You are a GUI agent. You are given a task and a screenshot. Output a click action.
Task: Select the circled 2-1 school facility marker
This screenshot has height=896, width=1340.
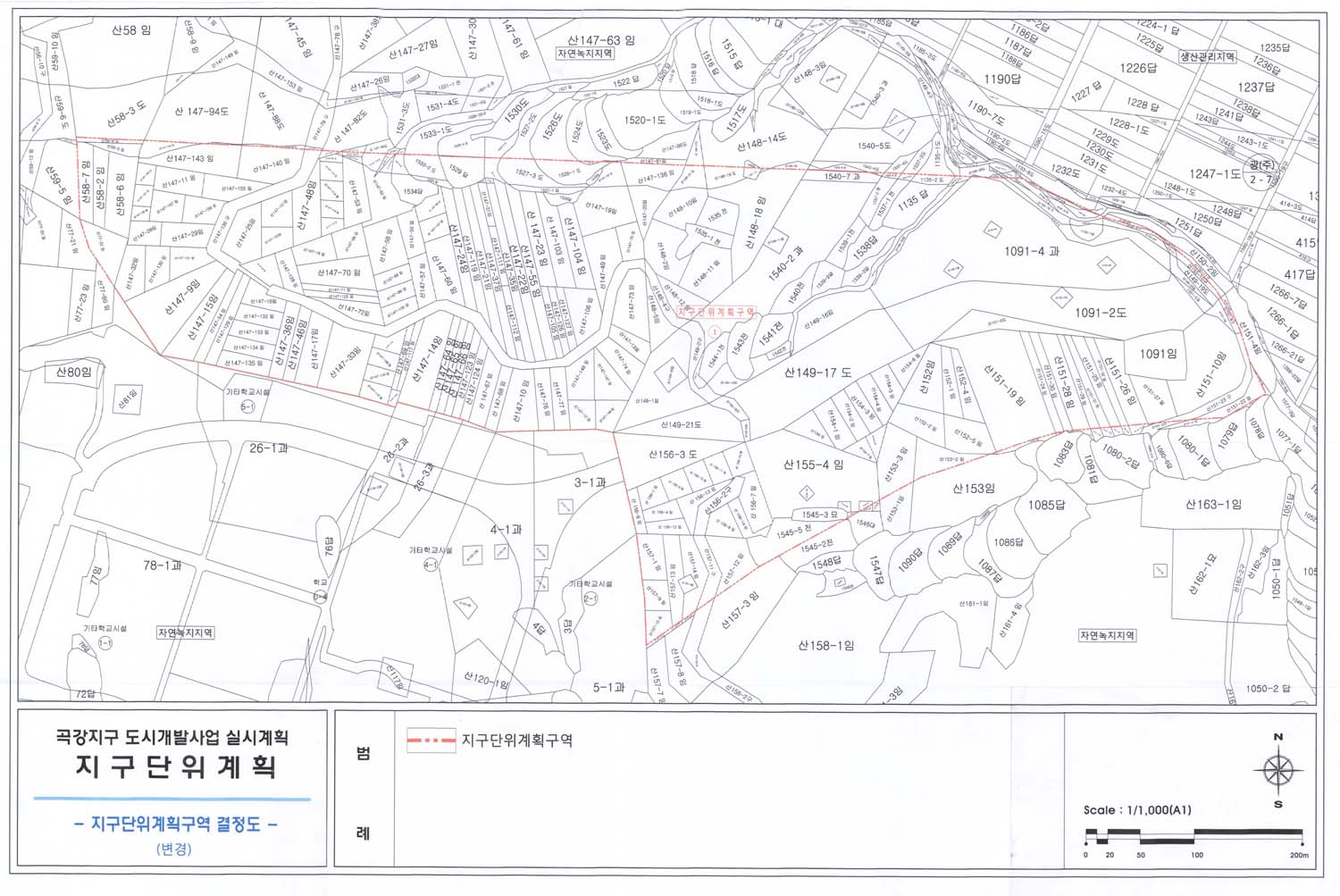click(590, 598)
